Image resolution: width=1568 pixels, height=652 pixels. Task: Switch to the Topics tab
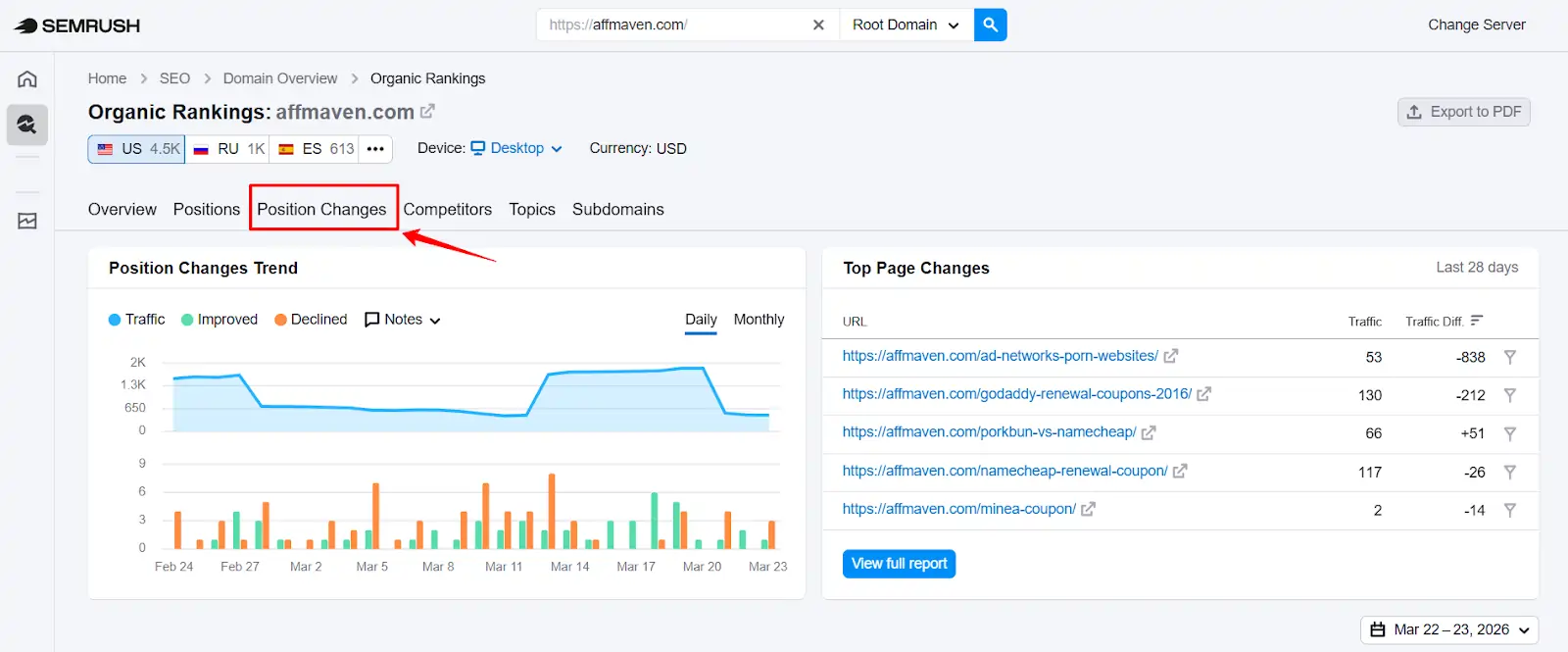click(x=532, y=209)
